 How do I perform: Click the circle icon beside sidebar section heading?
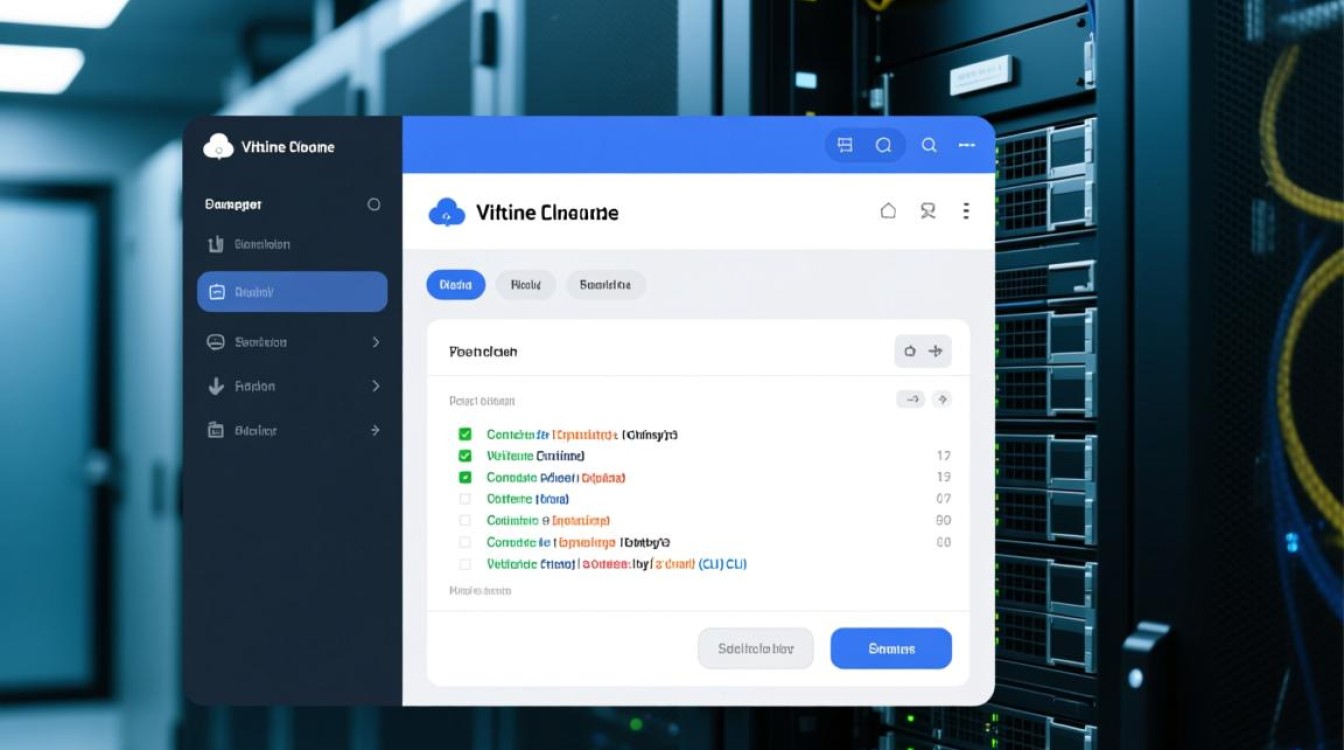tap(374, 204)
